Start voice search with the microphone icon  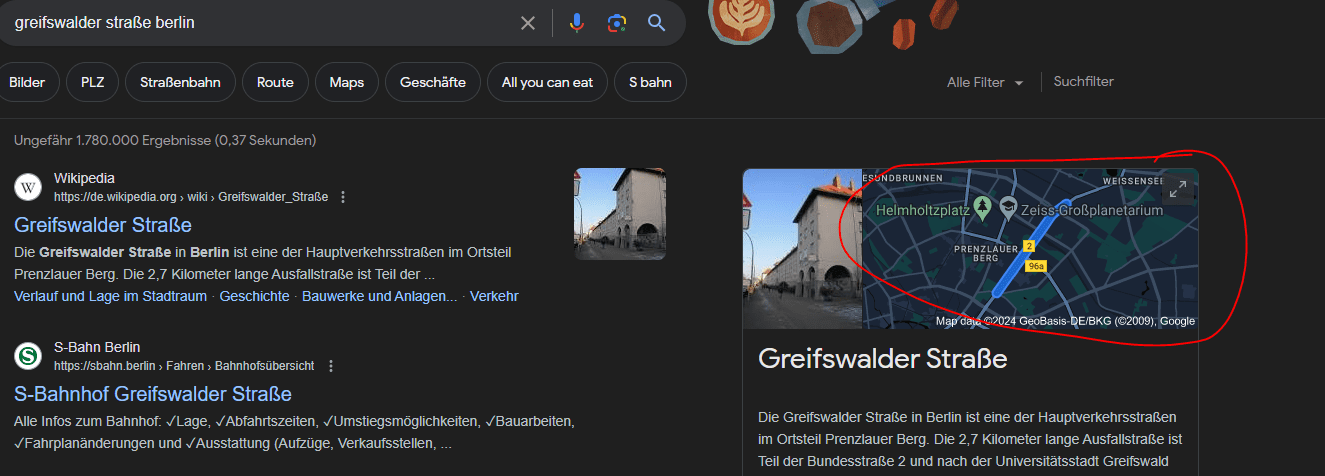click(x=577, y=23)
